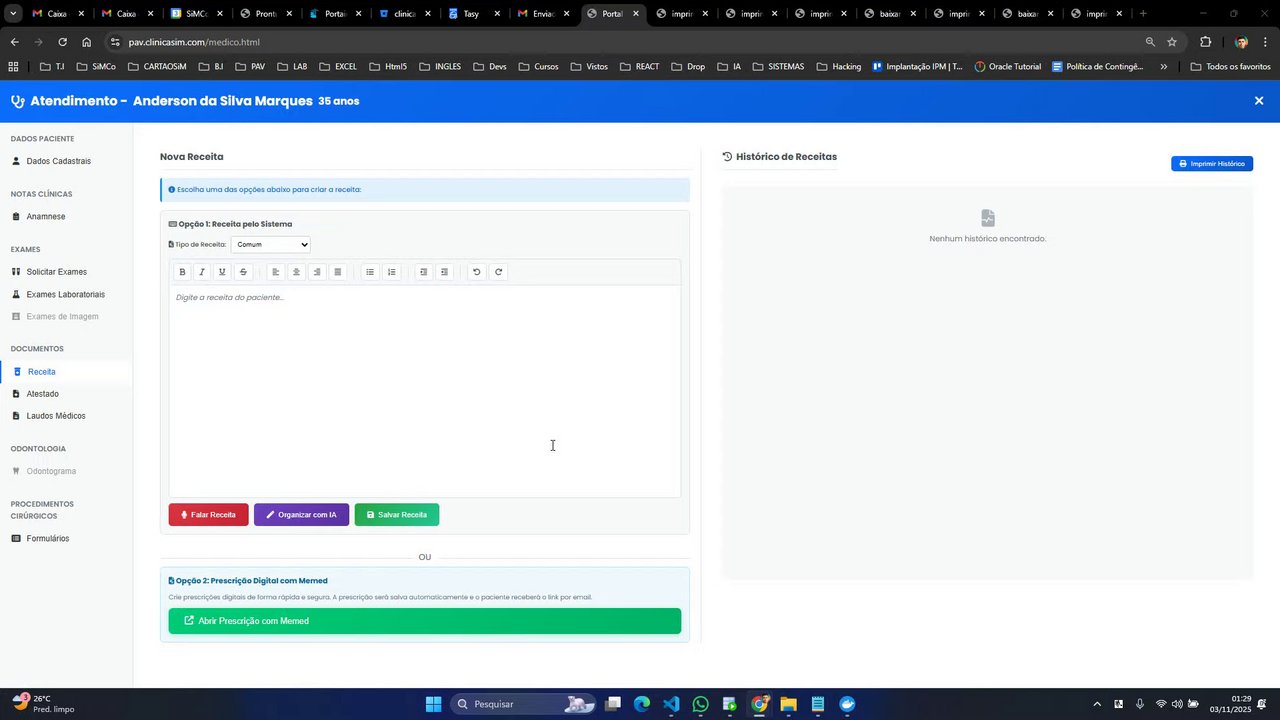Select Atestado in the sidebar
Viewport: 1280px width, 720px height.
42,394
